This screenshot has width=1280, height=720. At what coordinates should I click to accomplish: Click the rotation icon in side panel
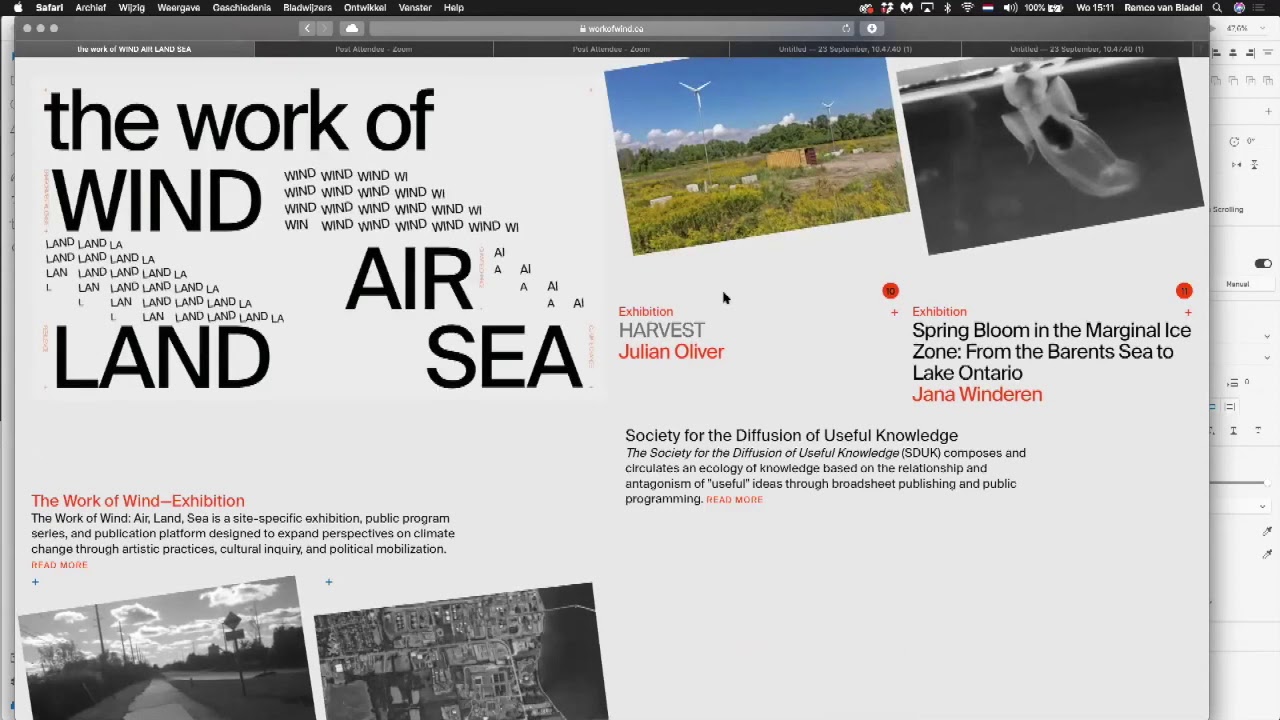(x=1234, y=142)
